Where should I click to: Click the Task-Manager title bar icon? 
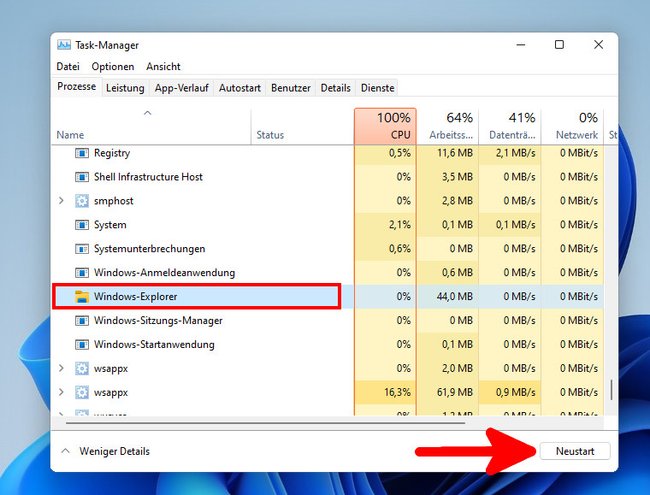coord(64,45)
